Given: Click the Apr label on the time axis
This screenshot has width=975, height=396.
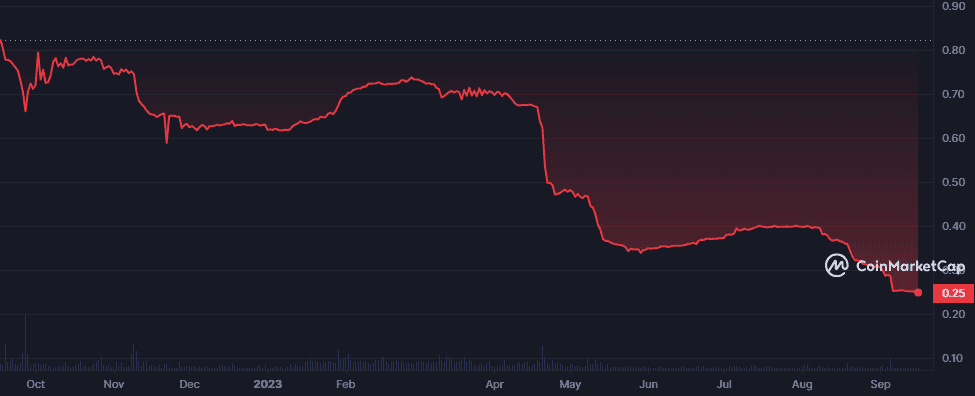Looking at the screenshot, I should click(494, 384).
